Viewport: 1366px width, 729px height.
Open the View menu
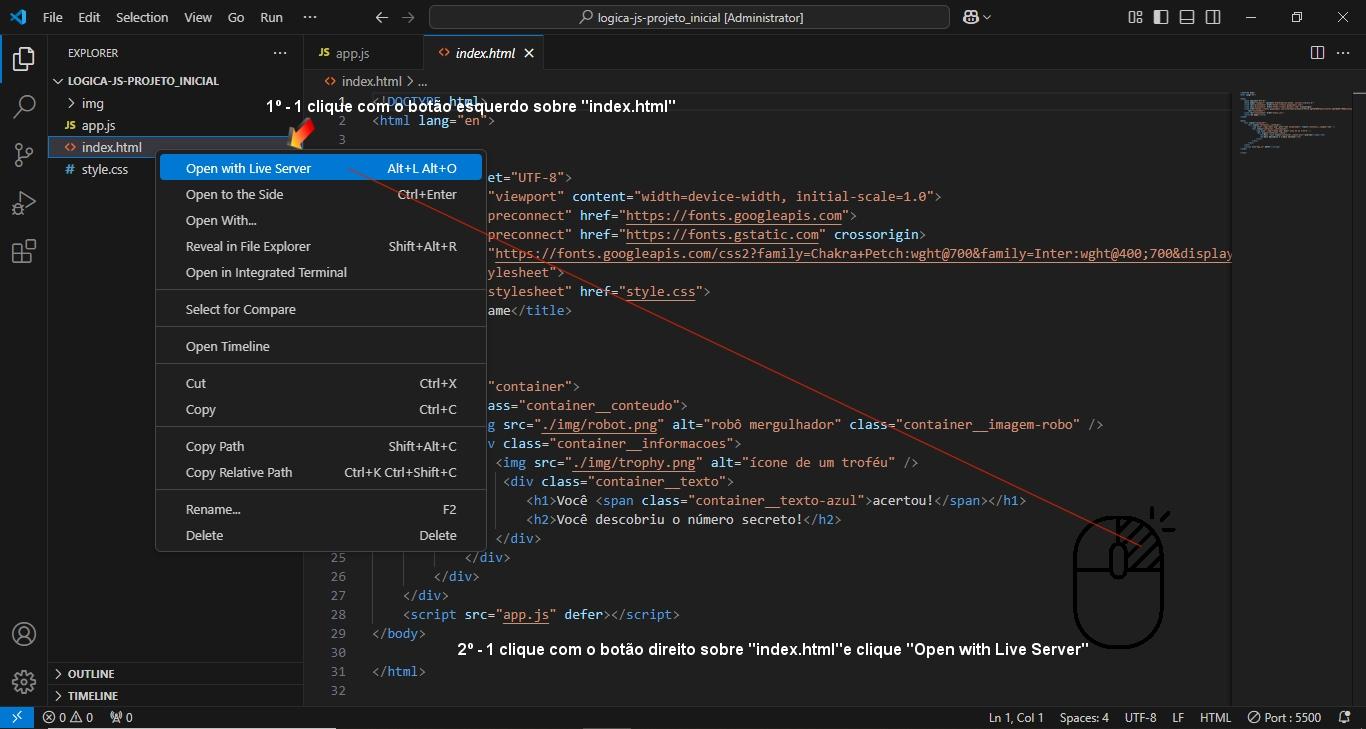(x=198, y=17)
